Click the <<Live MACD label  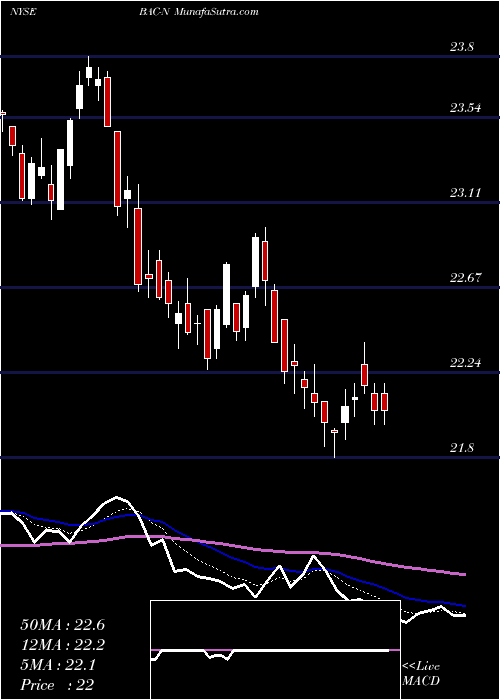(421, 673)
